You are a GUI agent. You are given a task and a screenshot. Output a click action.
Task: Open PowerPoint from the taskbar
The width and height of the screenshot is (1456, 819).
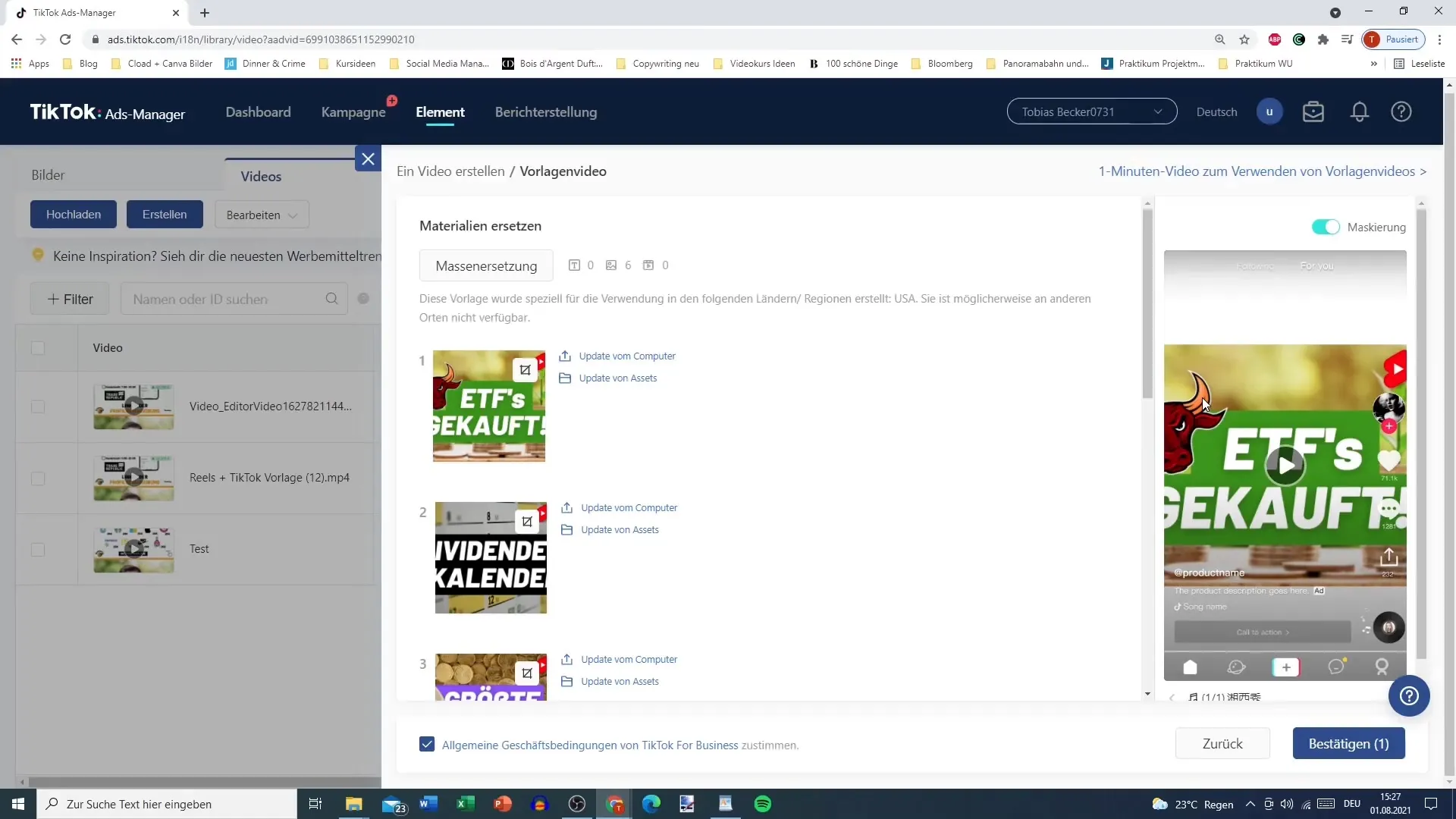tap(503, 804)
